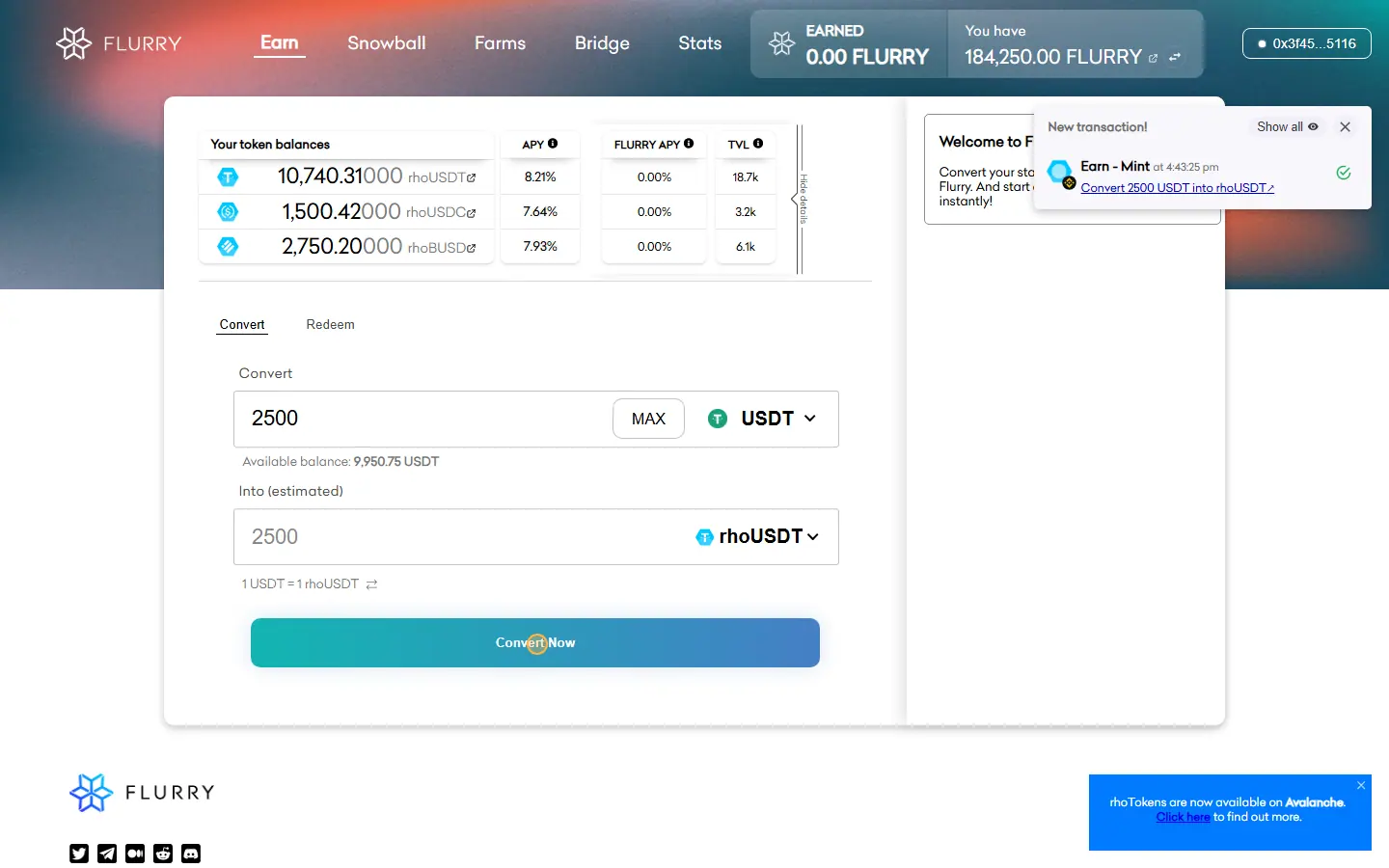Navigate to Farms
Image resolution: width=1389 pixels, height=868 pixels.
coord(500,43)
